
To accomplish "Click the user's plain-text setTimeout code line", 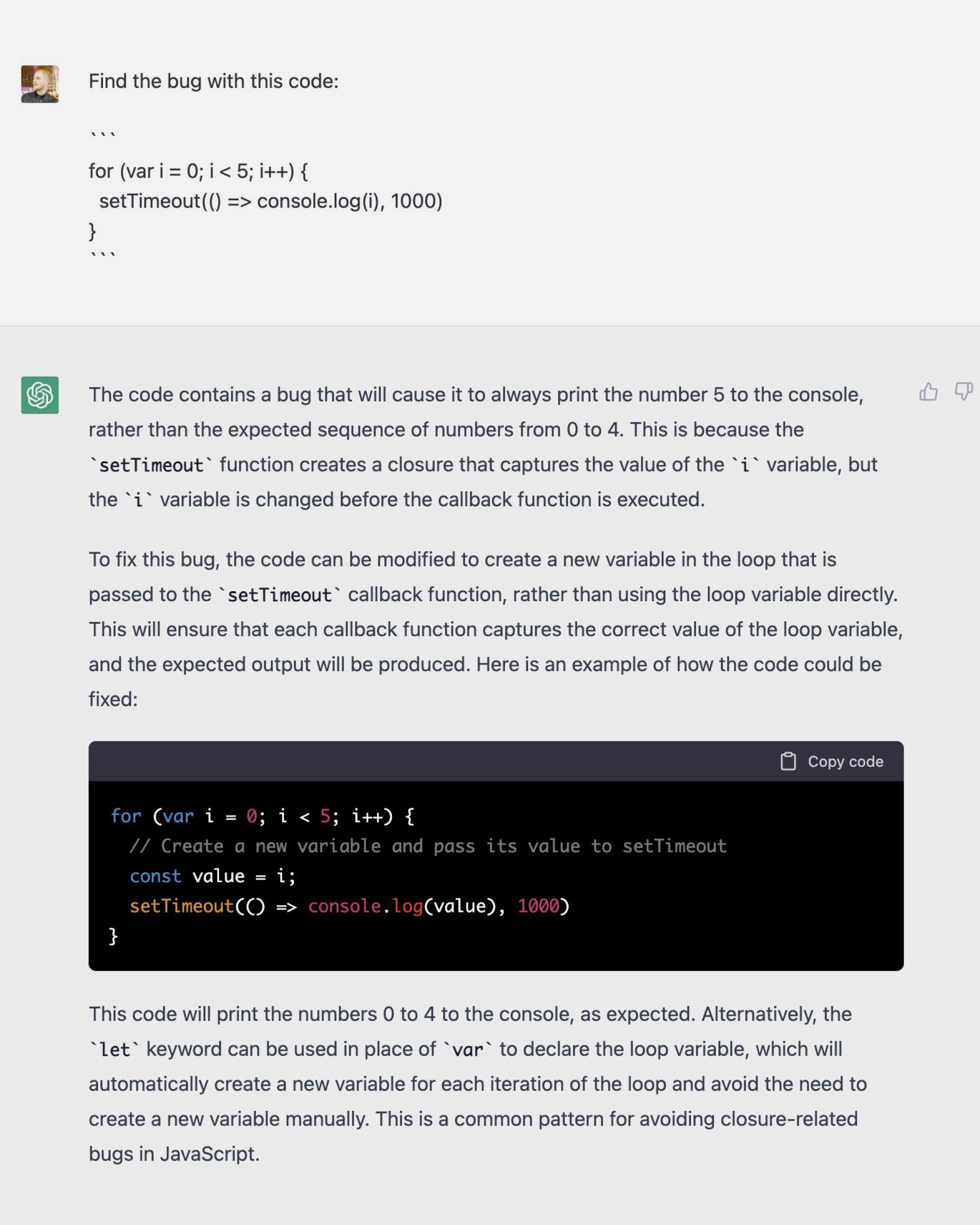I will pos(270,201).
